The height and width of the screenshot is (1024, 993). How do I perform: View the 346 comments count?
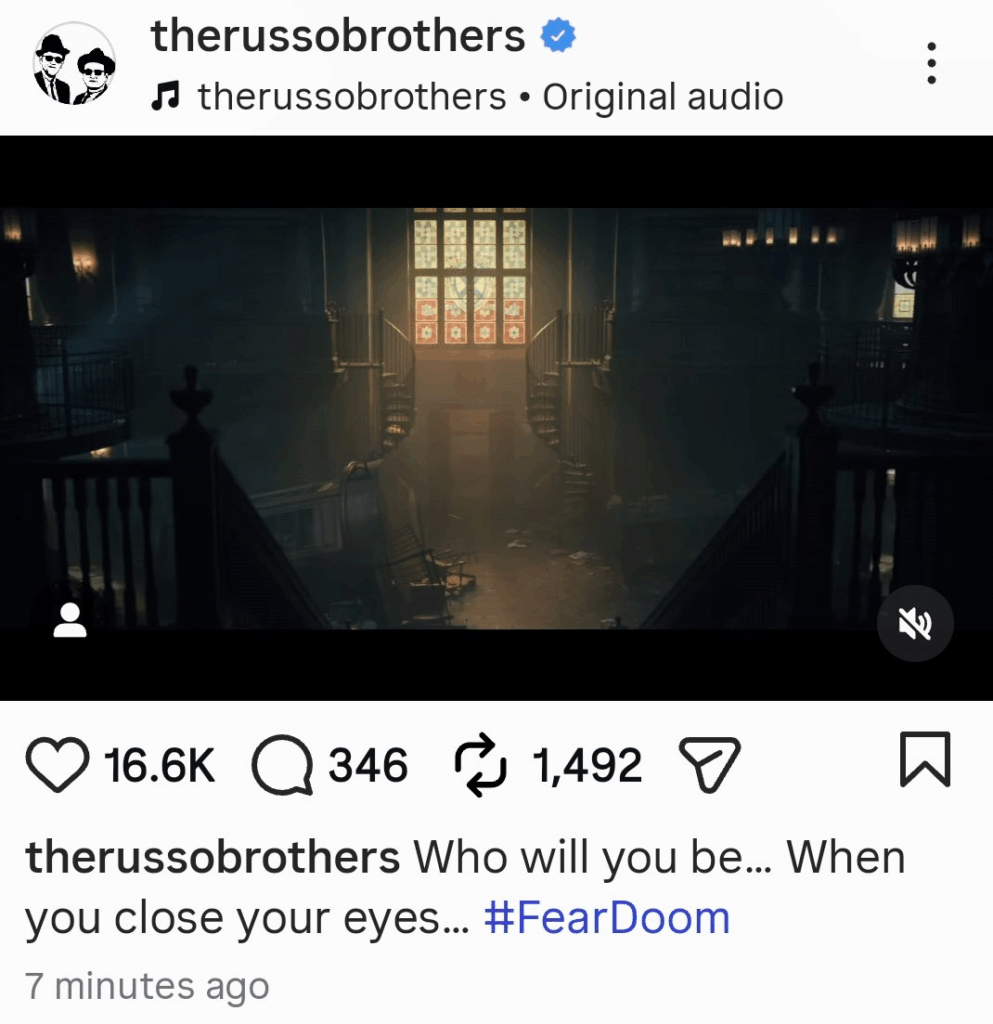pos(368,765)
